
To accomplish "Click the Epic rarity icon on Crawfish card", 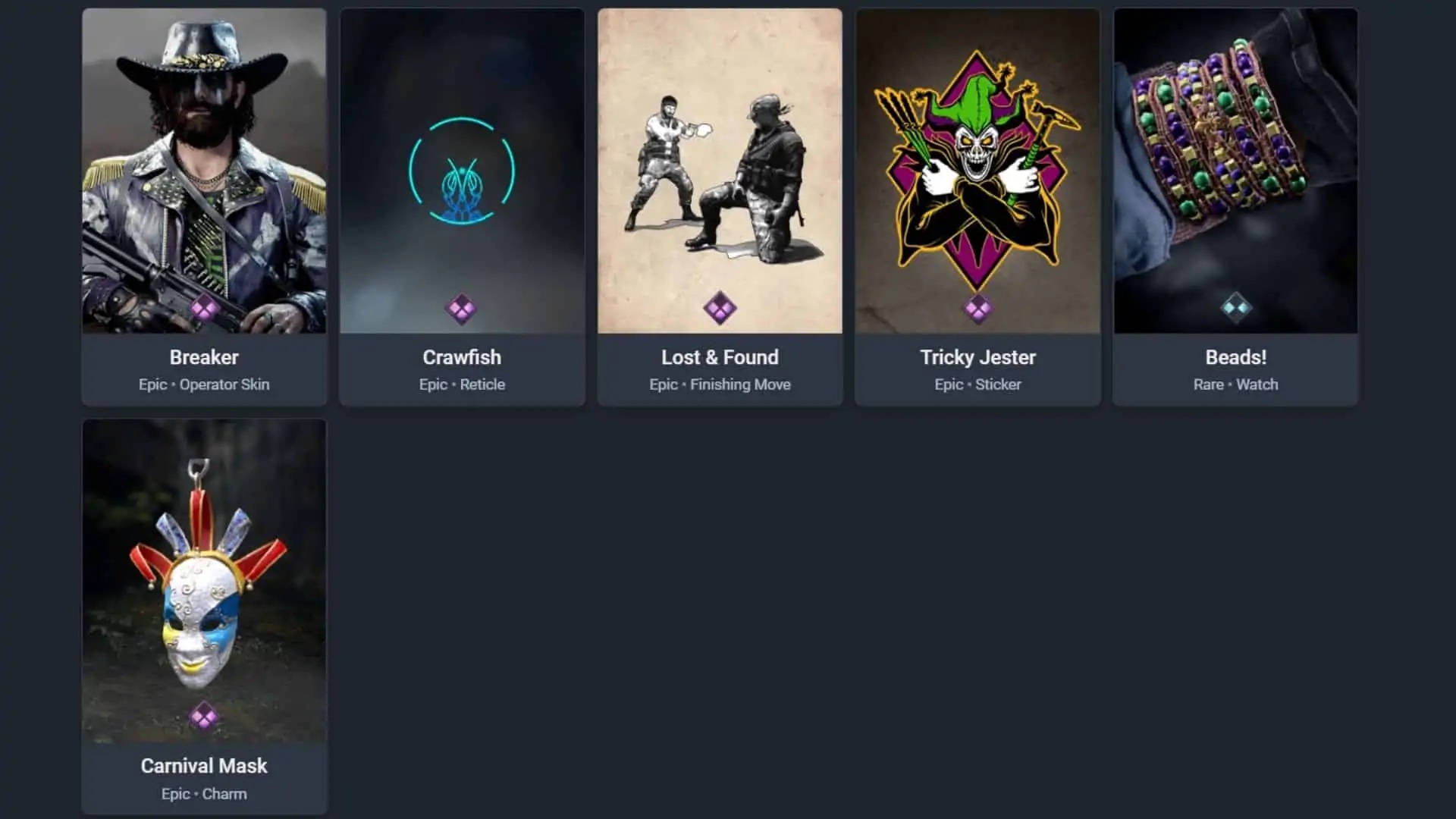I will pyautogui.click(x=462, y=309).
